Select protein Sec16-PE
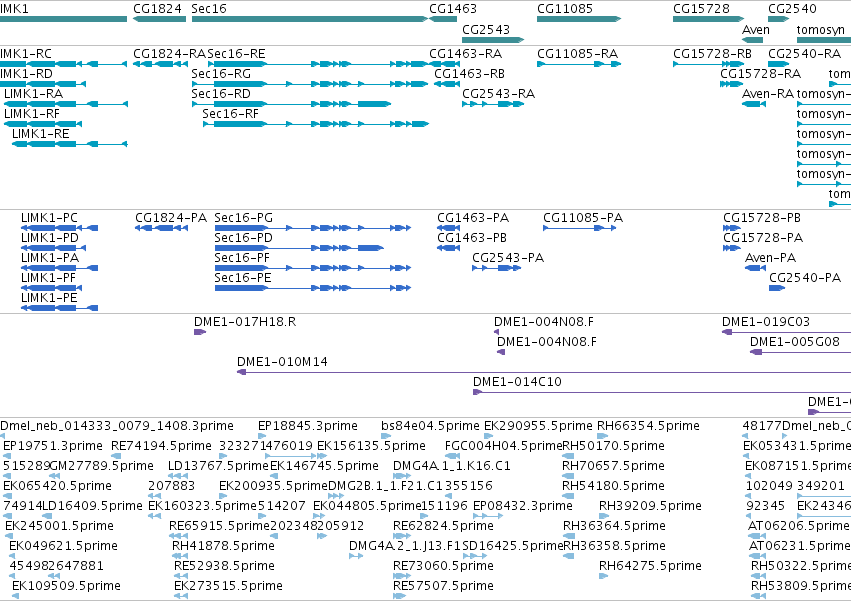 (x=243, y=278)
